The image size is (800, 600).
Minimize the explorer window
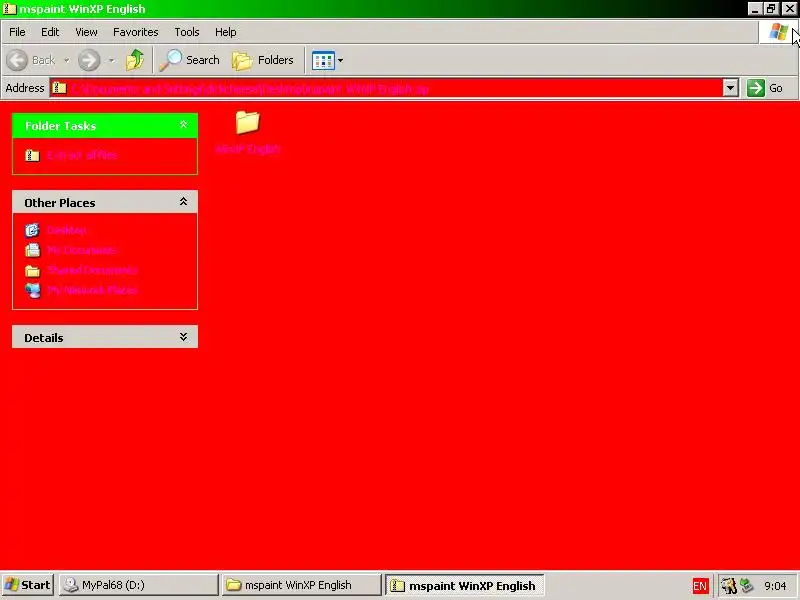click(x=755, y=9)
